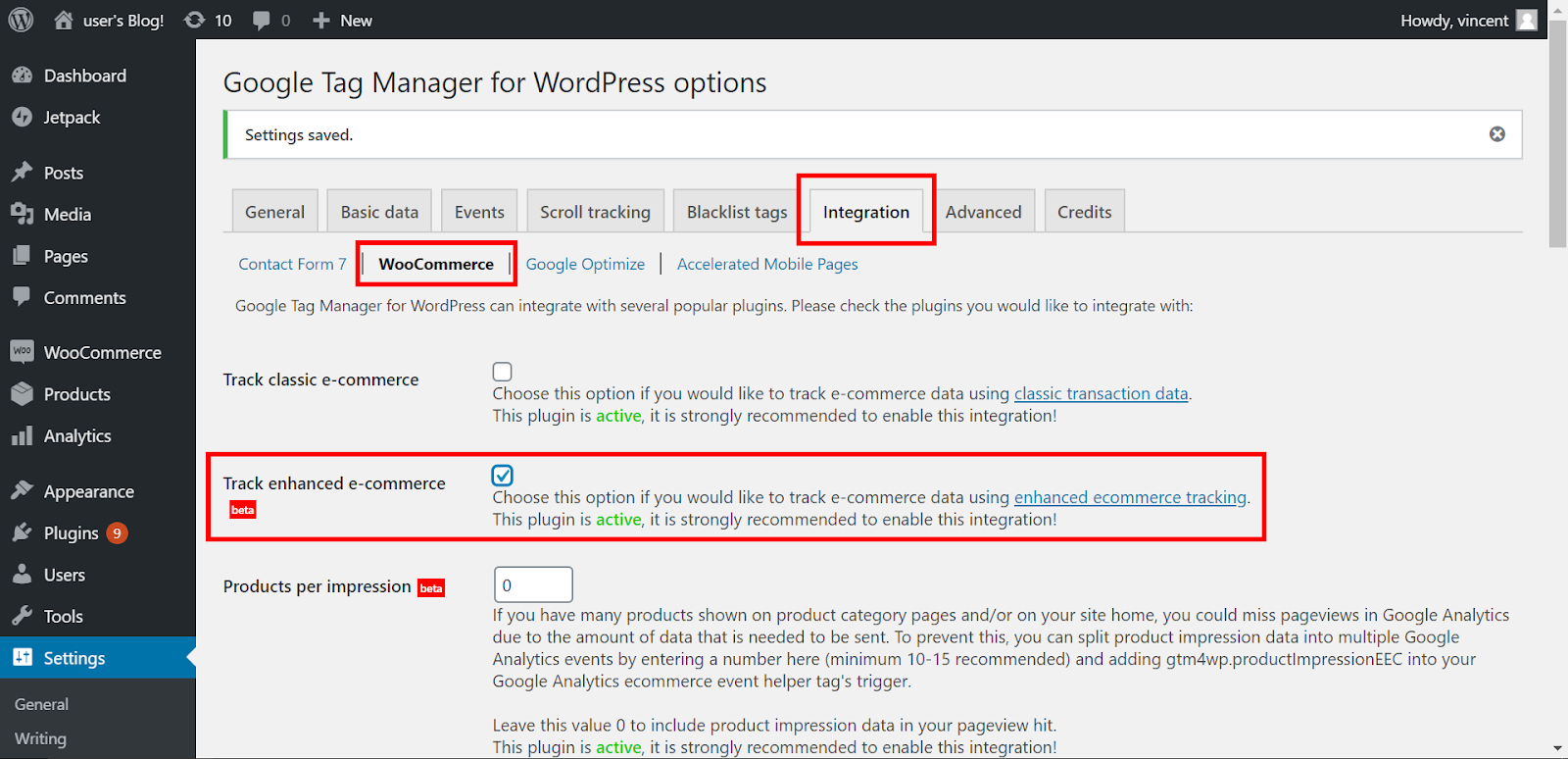Screen dimensions: 1568x759
Task: Select the Advanced tab
Action: 983,212
